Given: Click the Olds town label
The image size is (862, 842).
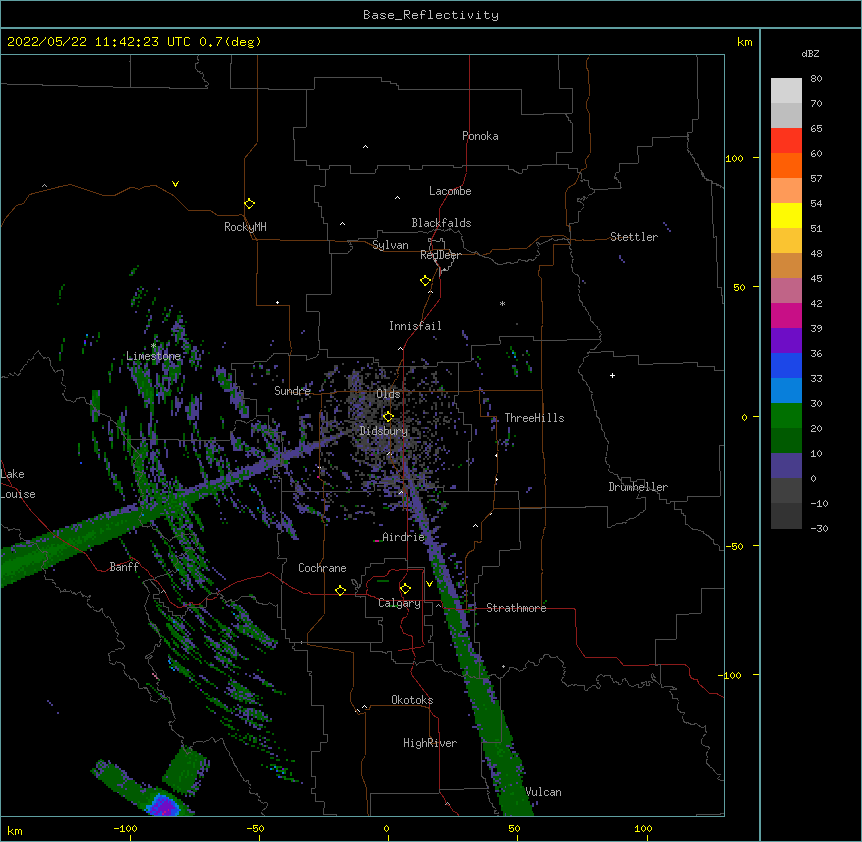Looking at the screenshot, I should (x=388, y=394).
